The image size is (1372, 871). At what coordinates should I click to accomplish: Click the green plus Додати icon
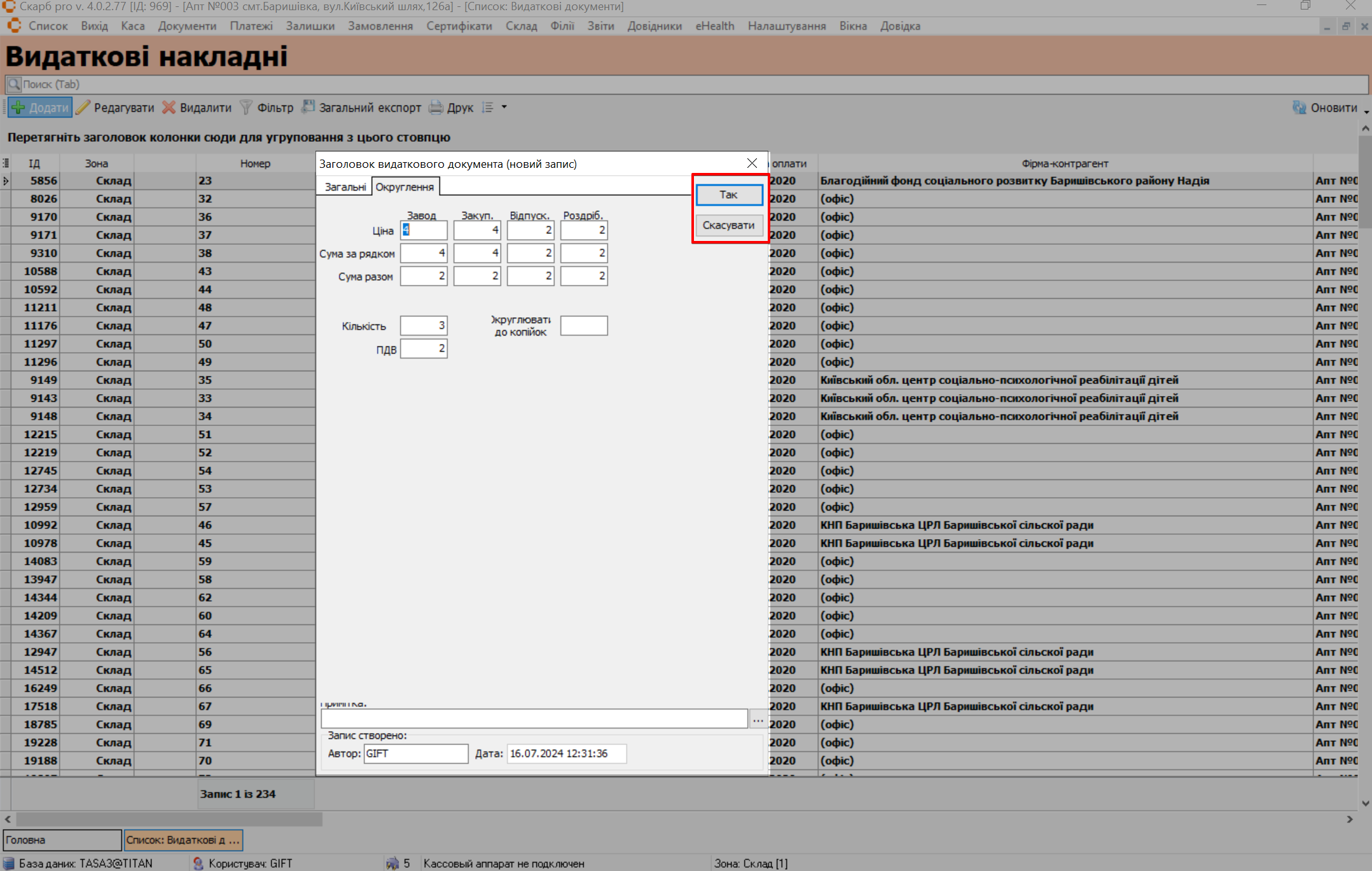pyautogui.click(x=19, y=107)
